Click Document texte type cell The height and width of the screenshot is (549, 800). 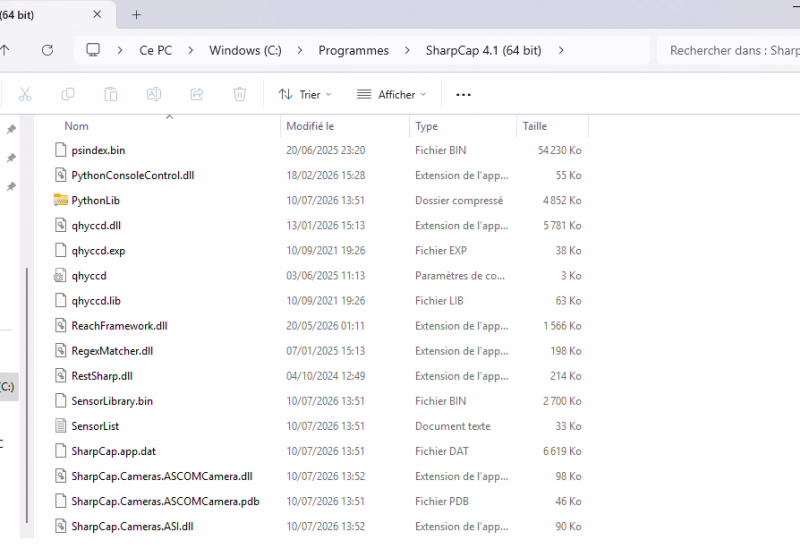pyautogui.click(x=453, y=426)
